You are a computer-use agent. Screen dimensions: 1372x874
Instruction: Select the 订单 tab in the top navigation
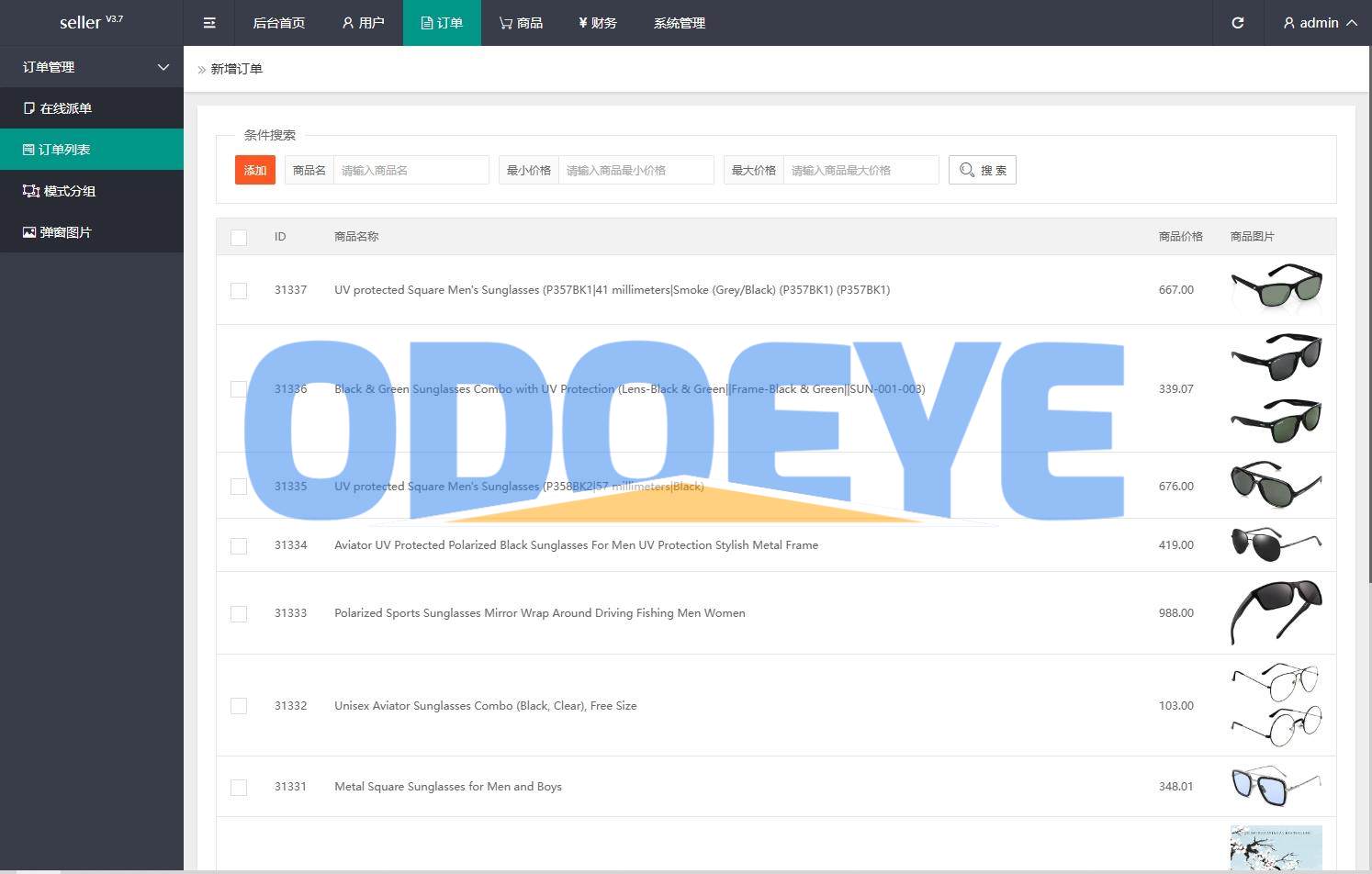(442, 23)
